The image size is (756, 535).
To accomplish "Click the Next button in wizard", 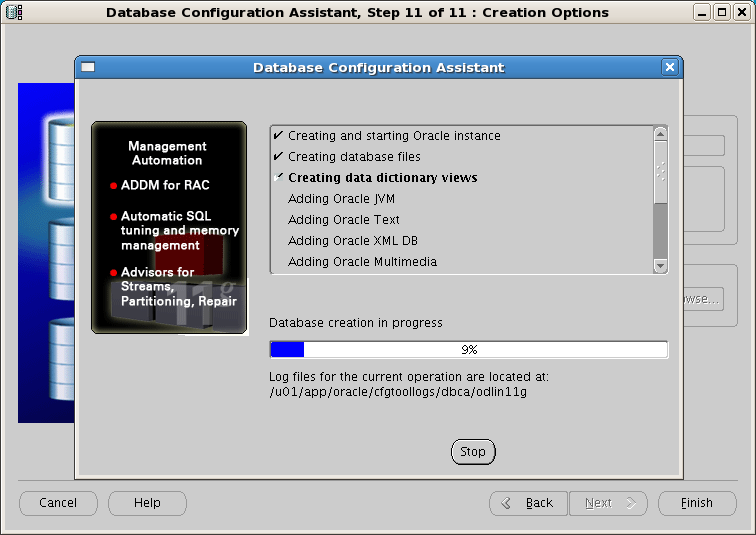I will pyautogui.click(x=608, y=503).
